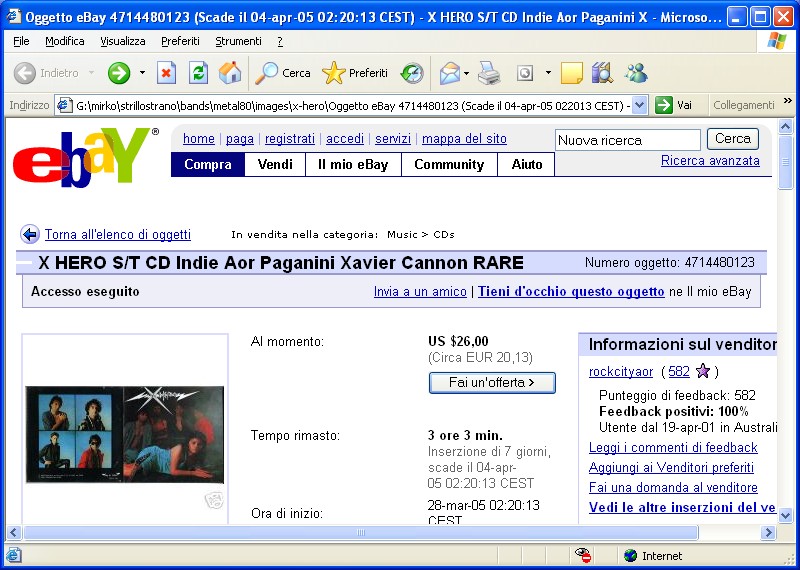Open the Research books icon
This screenshot has width=800, height=570.
[603, 73]
